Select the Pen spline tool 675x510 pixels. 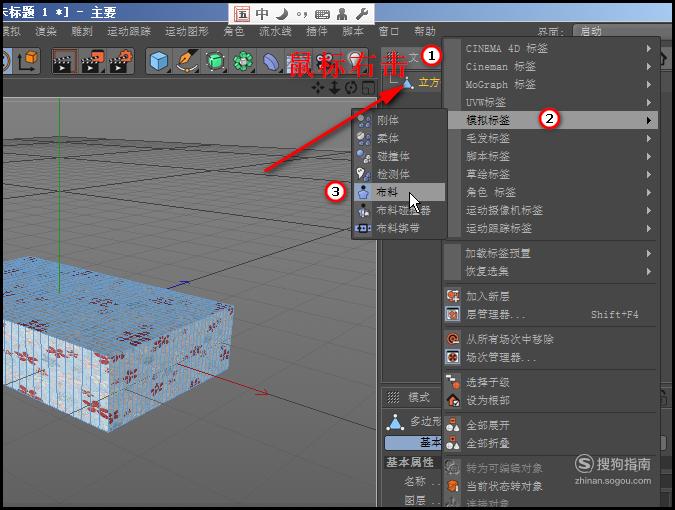(x=188, y=61)
